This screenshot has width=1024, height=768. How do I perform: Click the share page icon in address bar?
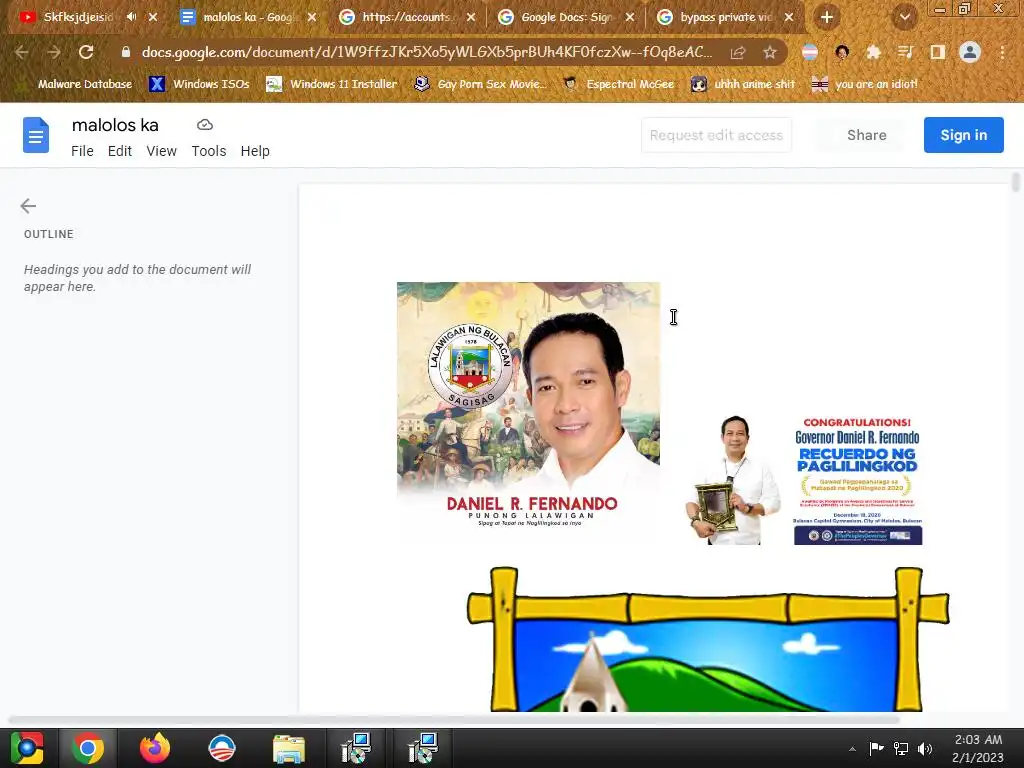[738, 52]
